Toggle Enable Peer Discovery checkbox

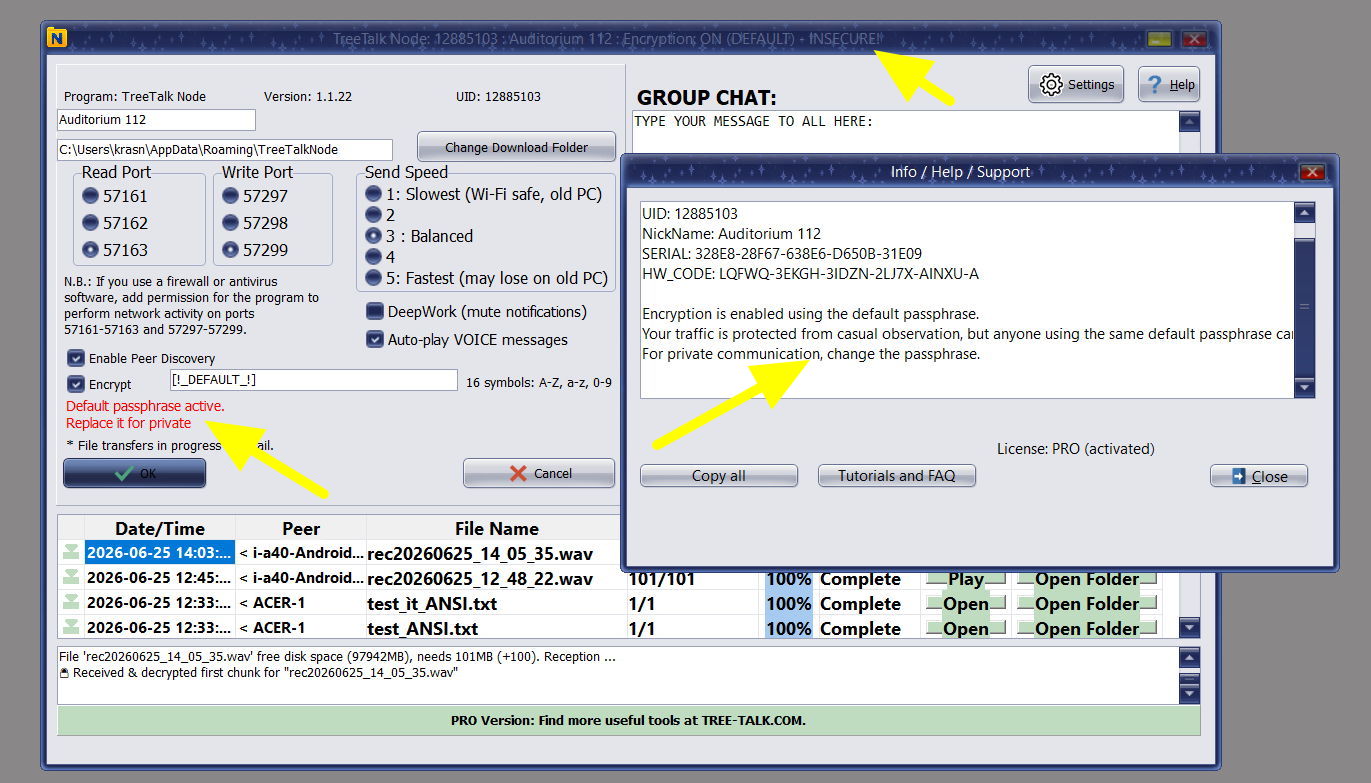pos(76,358)
